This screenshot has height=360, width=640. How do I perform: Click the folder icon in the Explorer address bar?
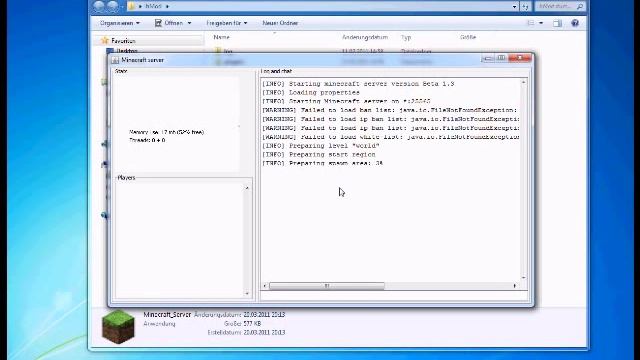131,6
